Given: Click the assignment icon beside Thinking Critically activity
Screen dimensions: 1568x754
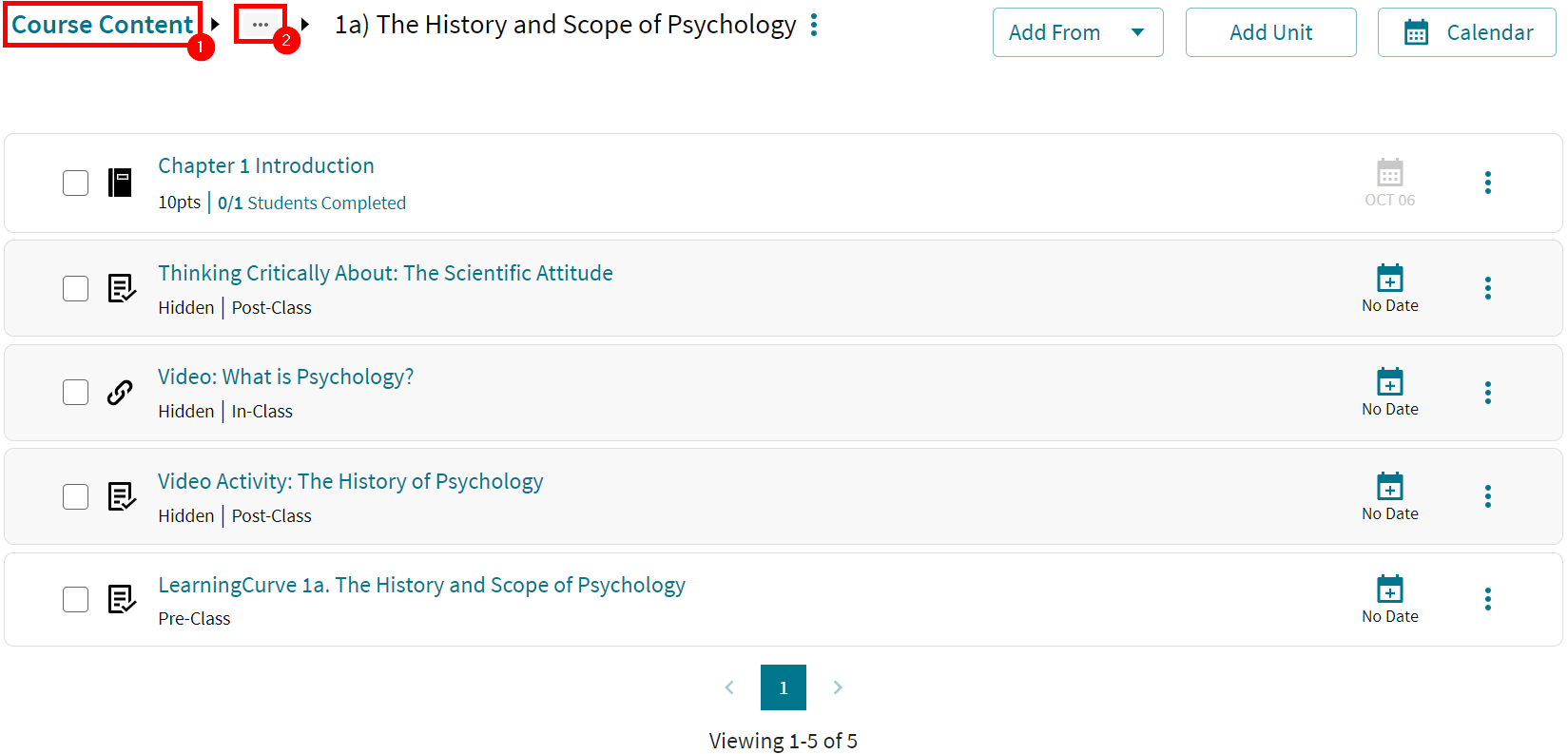Looking at the screenshot, I should [121, 288].
